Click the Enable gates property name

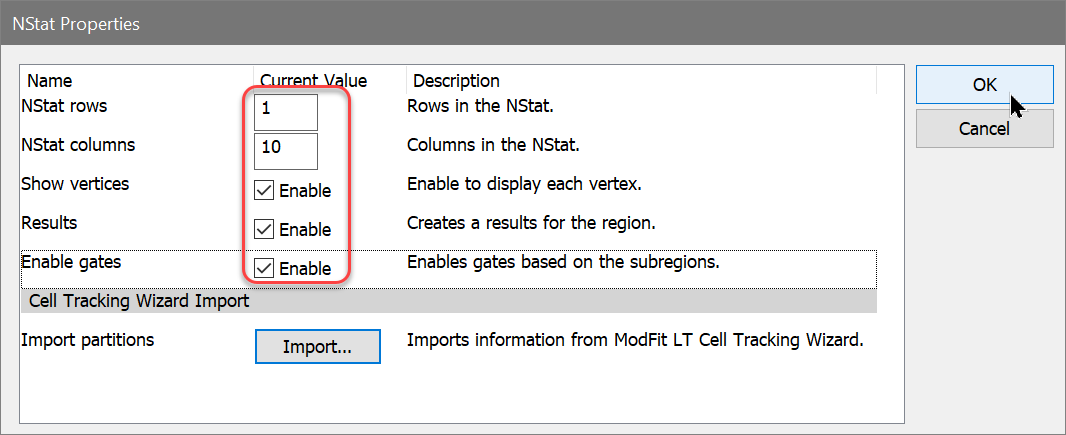pos(71,262)
